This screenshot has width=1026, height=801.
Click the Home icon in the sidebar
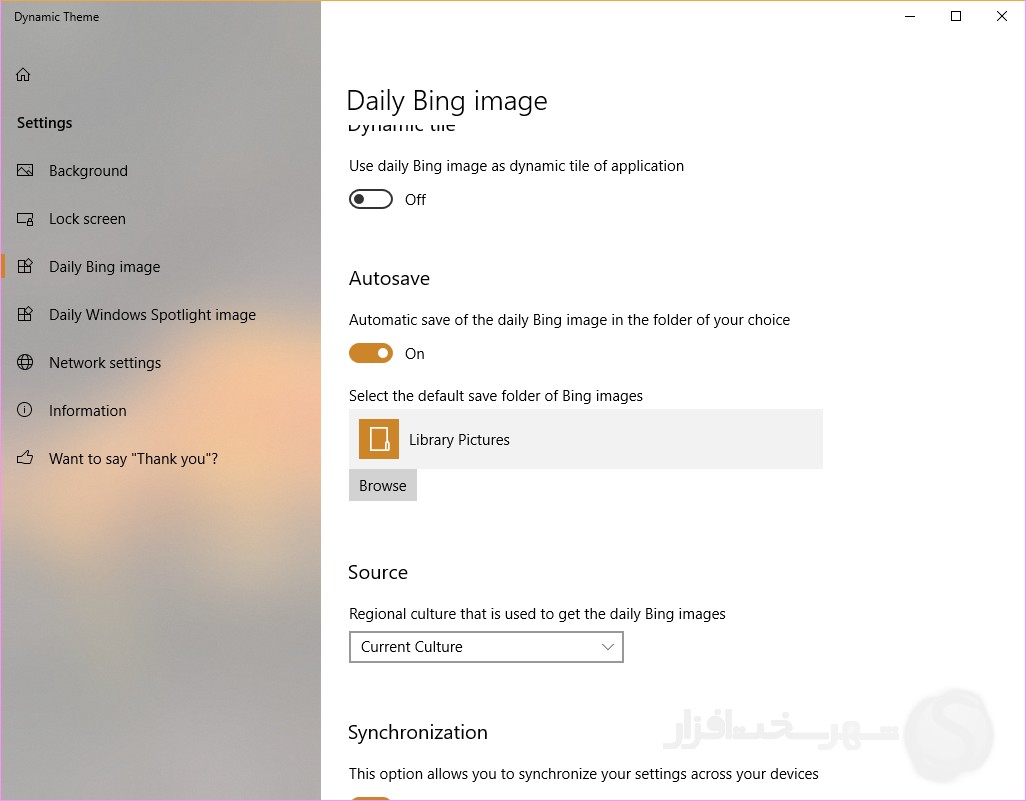[24, 75]
